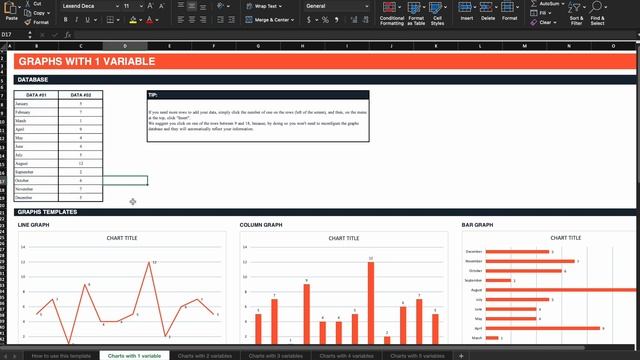Decrease the indent
640x360 pixels.
pyautogui.click(x=220, y=20)
